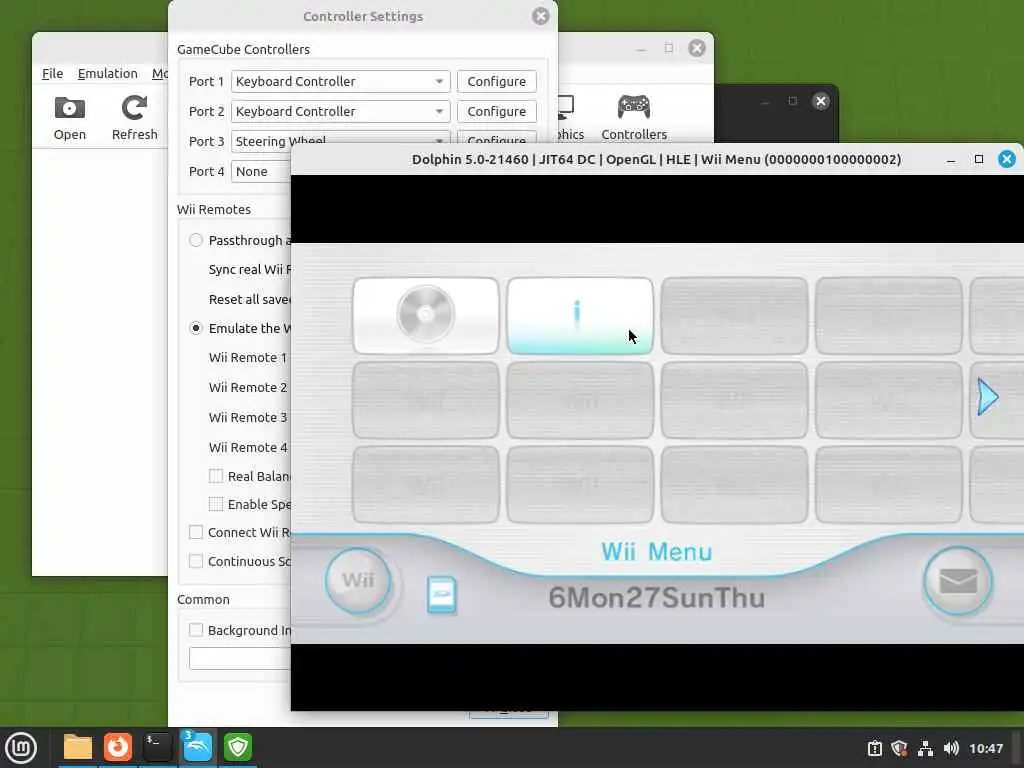
Task: Toggle the Connect Wii Remotes checkbox
Action: point(196,532)
